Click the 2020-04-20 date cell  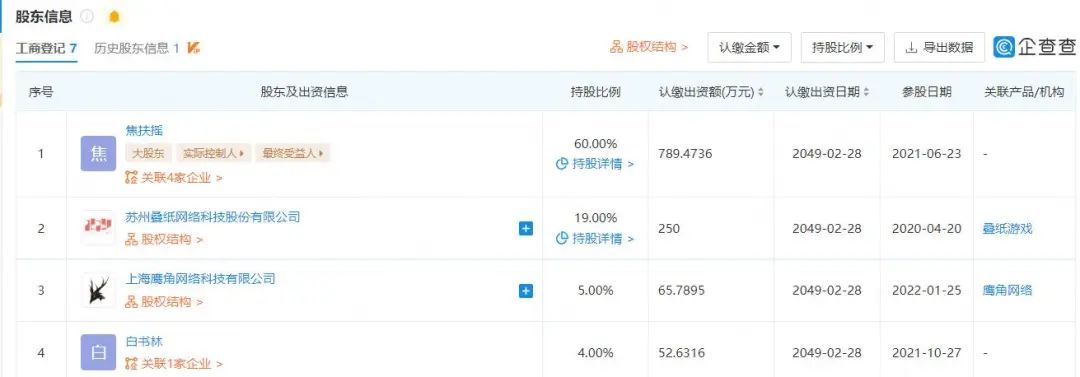[x=926, y=229]
